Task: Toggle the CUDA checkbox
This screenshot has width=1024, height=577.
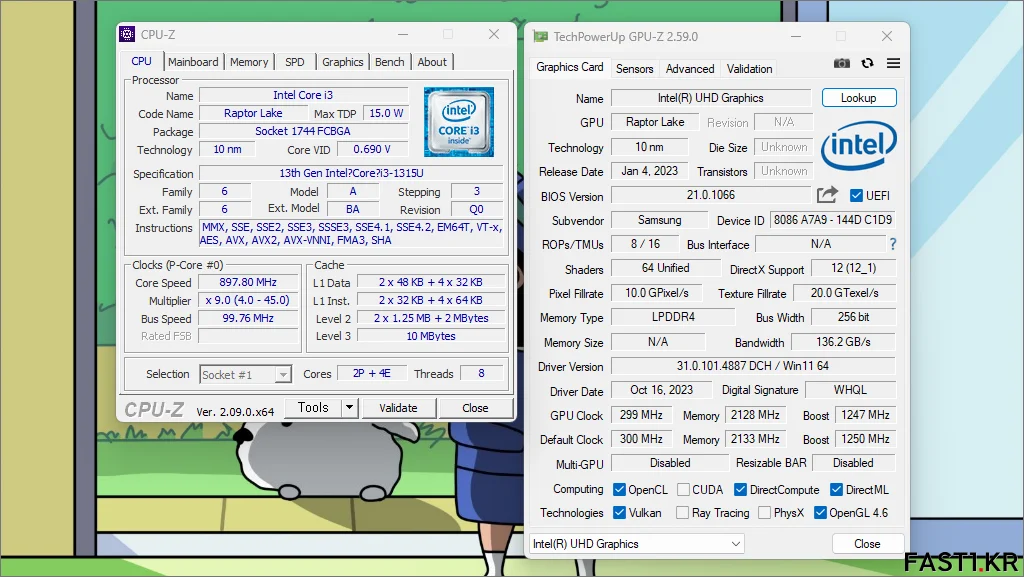Action: [x=683, y=490]
